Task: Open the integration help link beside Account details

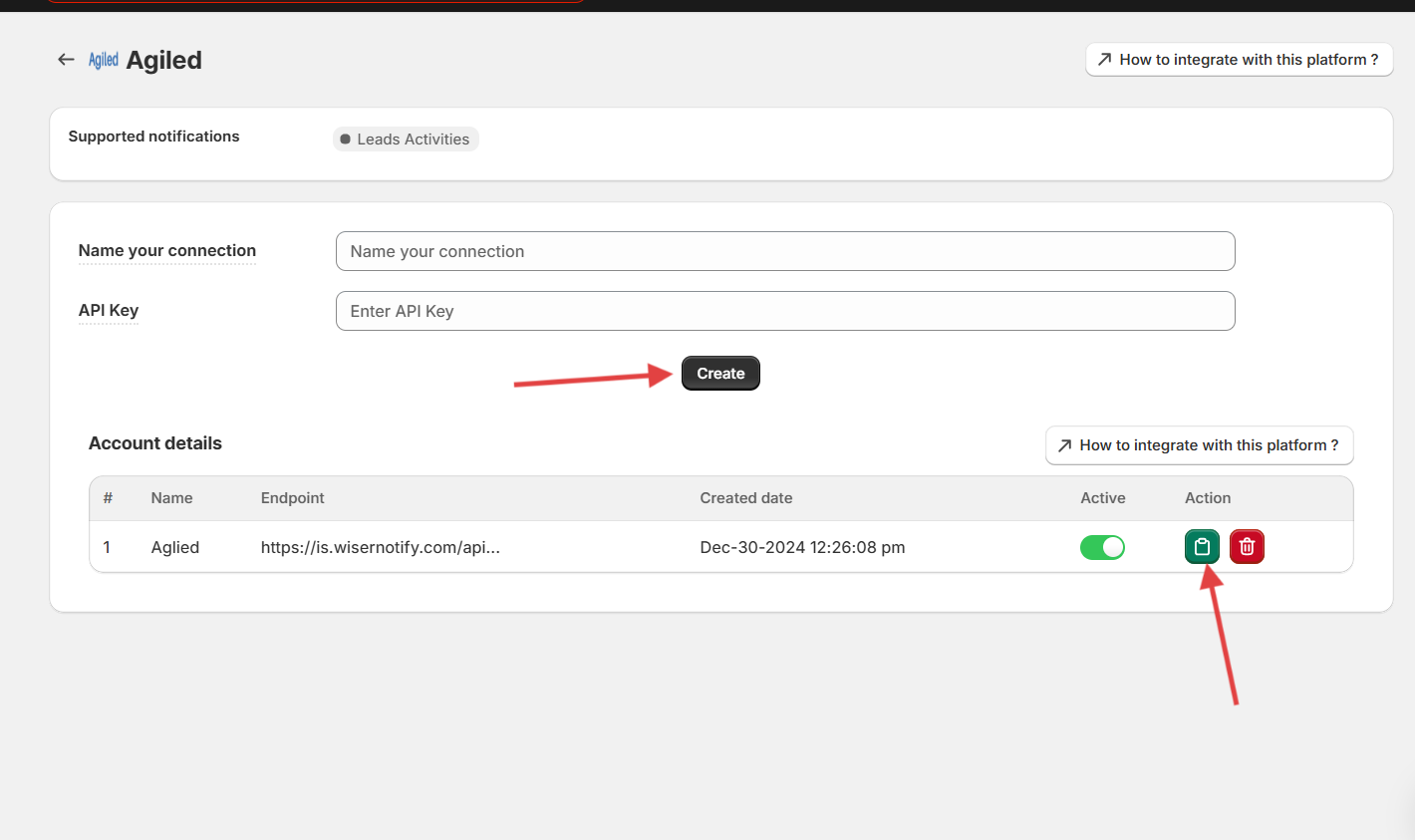Action: coord(1199,445)
